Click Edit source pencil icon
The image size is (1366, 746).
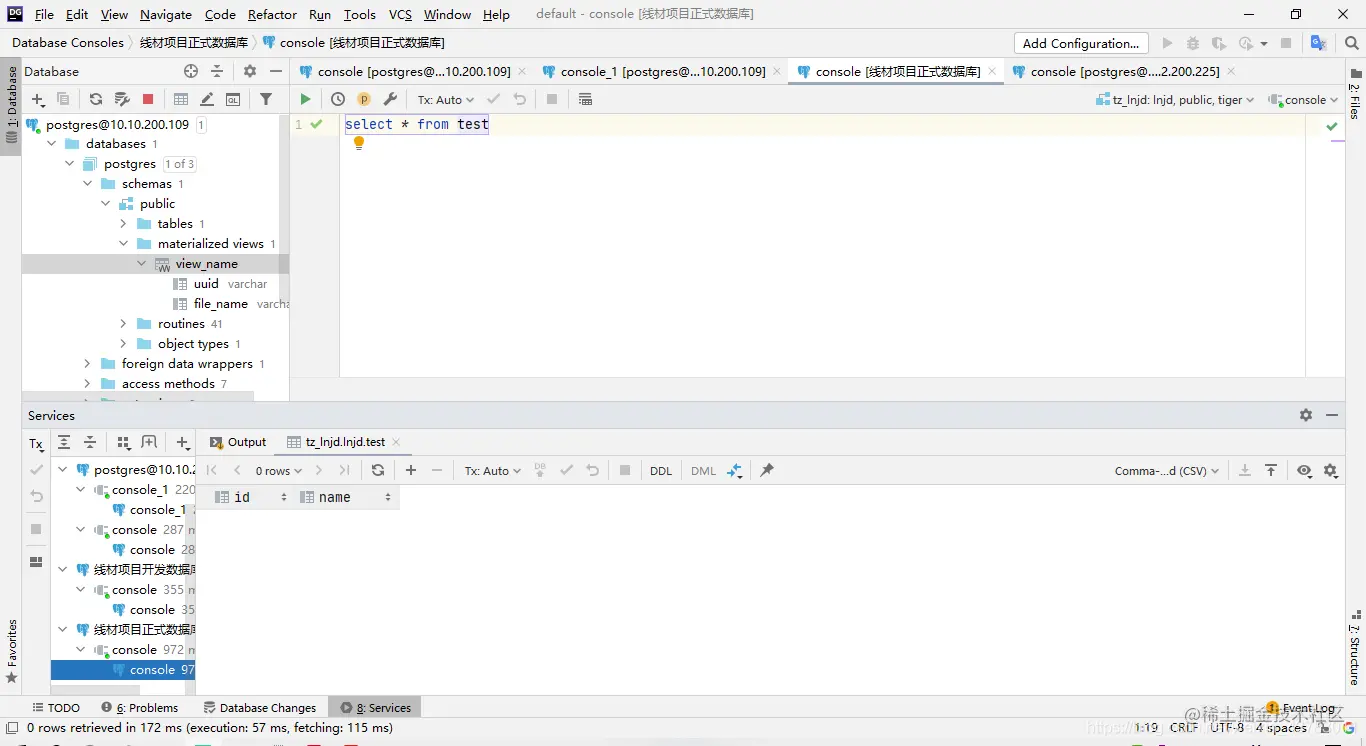coord(207,99)
